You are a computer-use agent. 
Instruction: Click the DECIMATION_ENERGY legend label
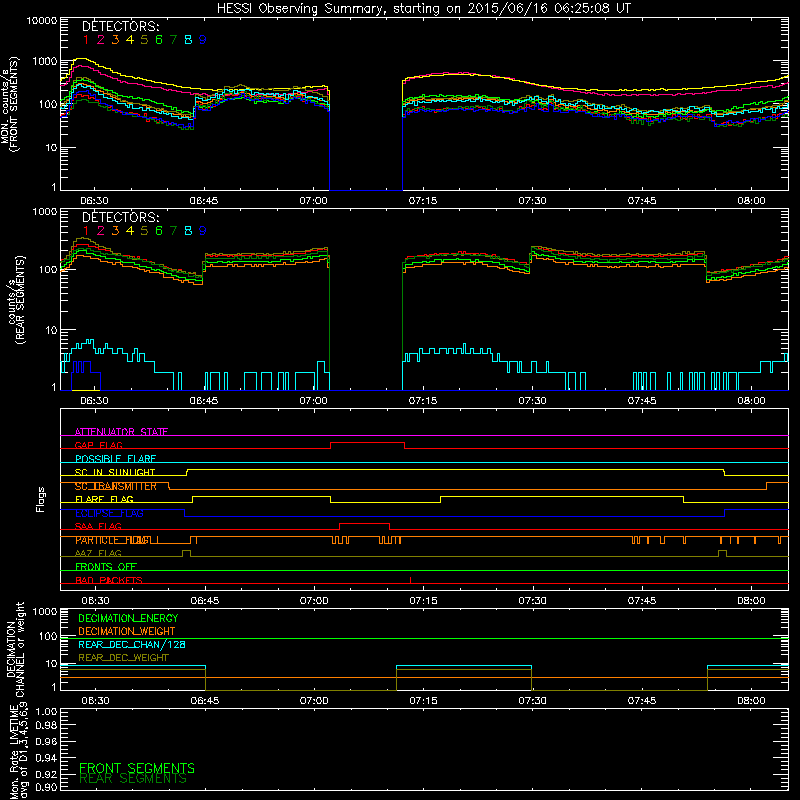pyautogui.click(x=128, y=618)
